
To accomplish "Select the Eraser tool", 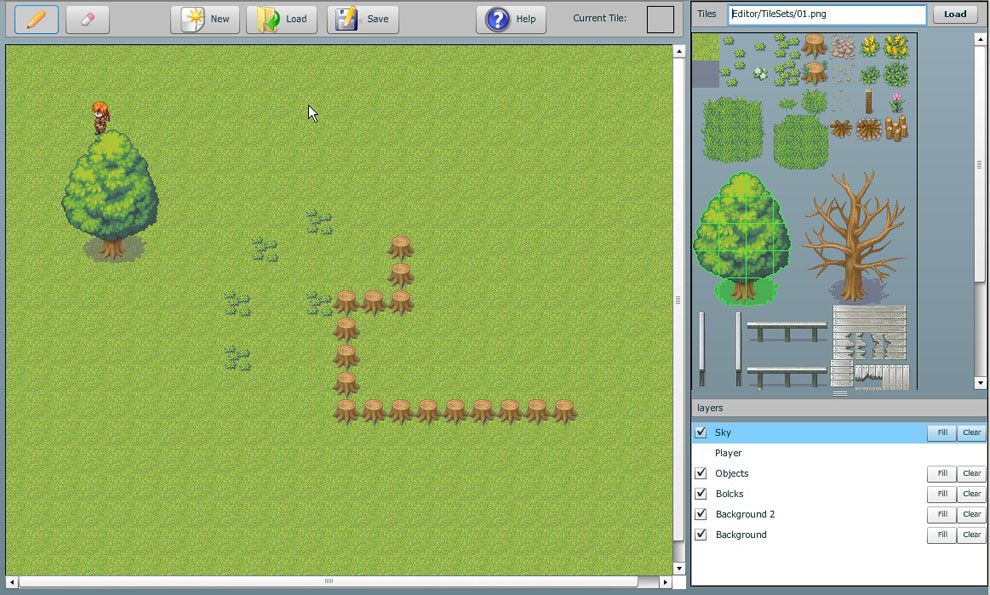I will [x=87, y=19].
